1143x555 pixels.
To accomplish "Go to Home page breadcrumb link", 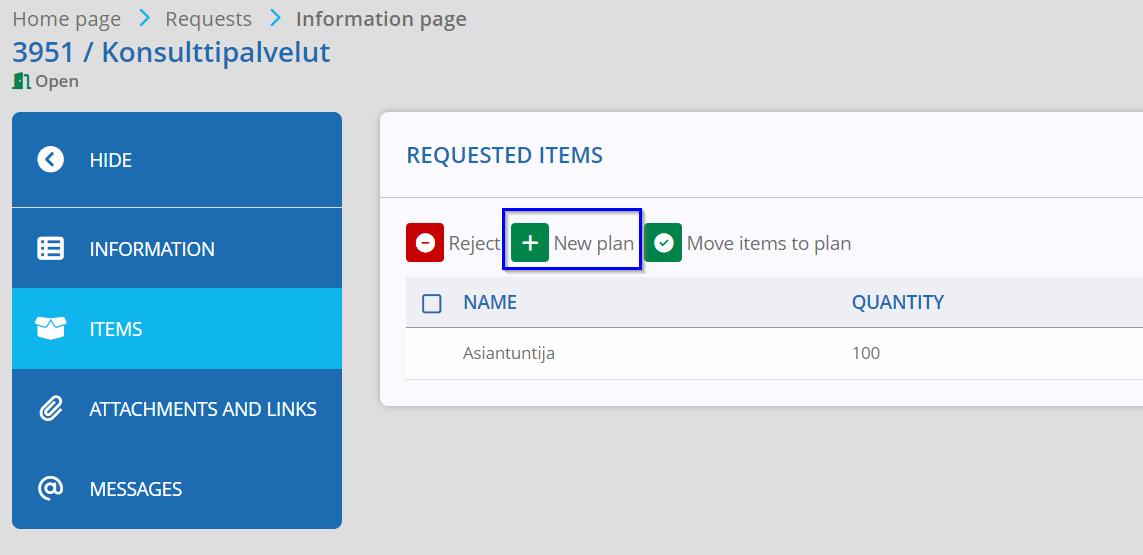I will coord(66,19).
